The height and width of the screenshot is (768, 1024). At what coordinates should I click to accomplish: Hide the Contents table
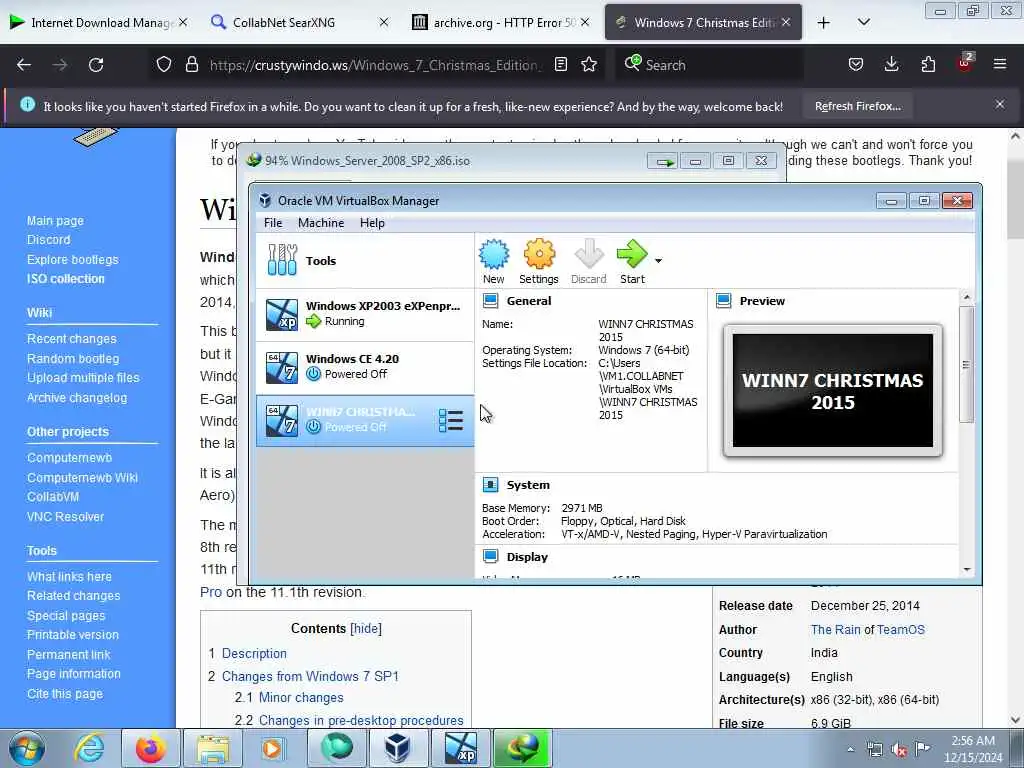(x=366, y=628)
